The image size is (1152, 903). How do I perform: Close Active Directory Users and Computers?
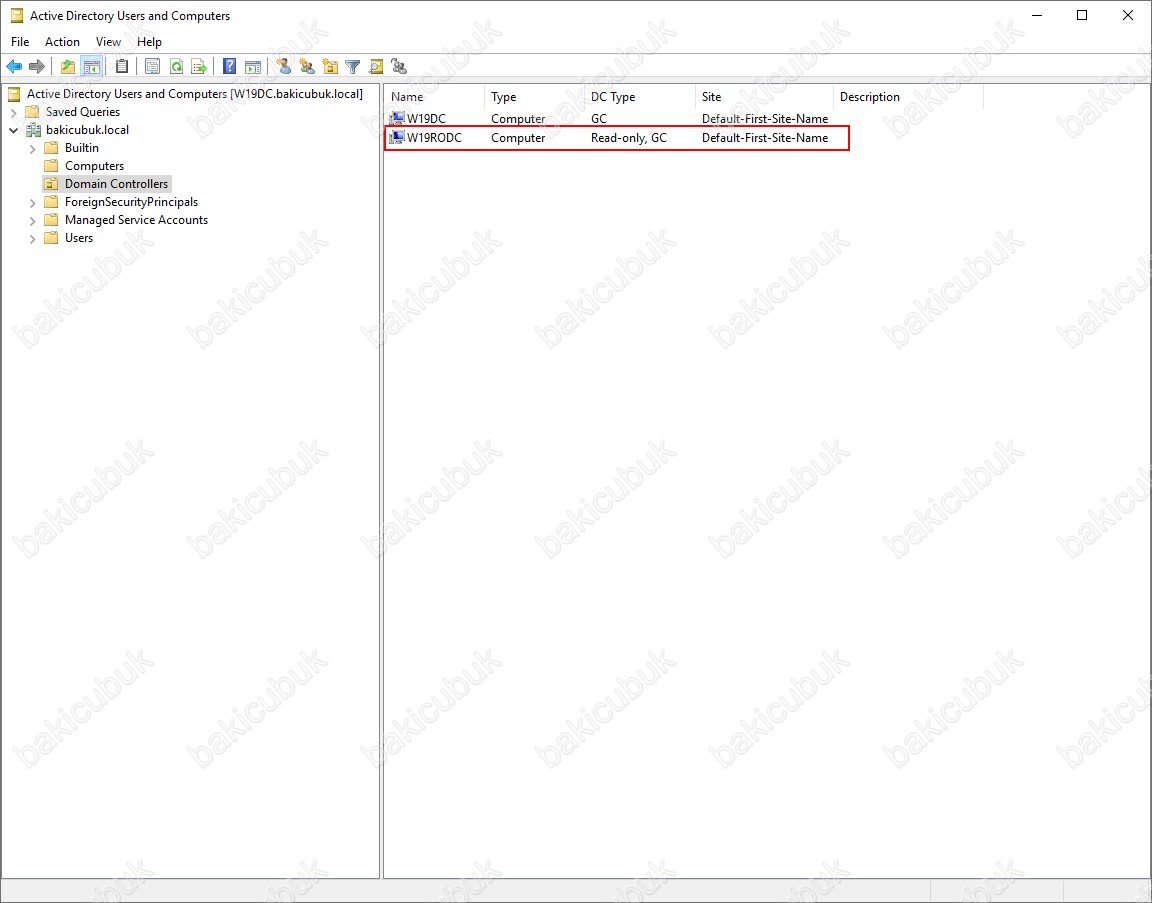(1128, 15)
